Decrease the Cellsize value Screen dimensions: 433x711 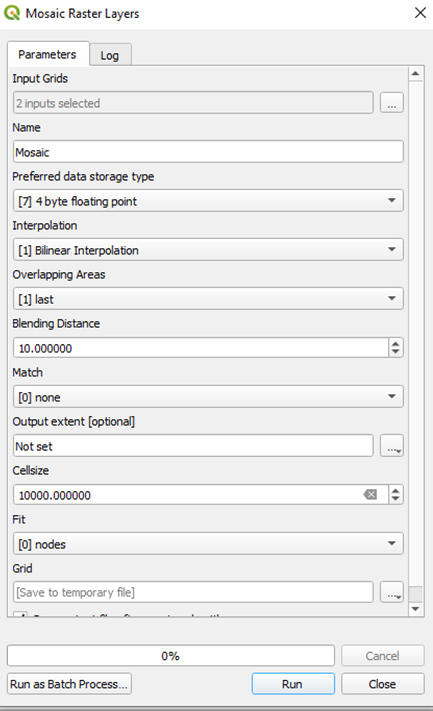396,499
